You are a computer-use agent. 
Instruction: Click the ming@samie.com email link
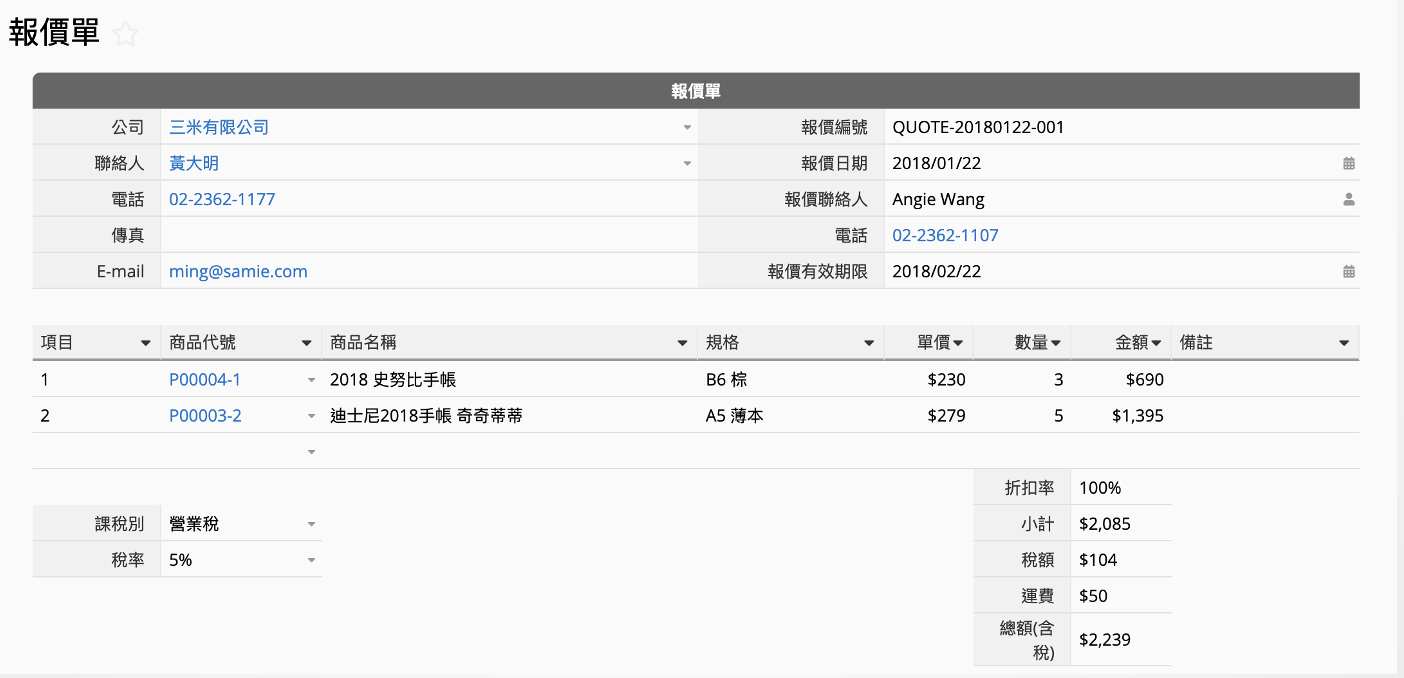(238, 271)
